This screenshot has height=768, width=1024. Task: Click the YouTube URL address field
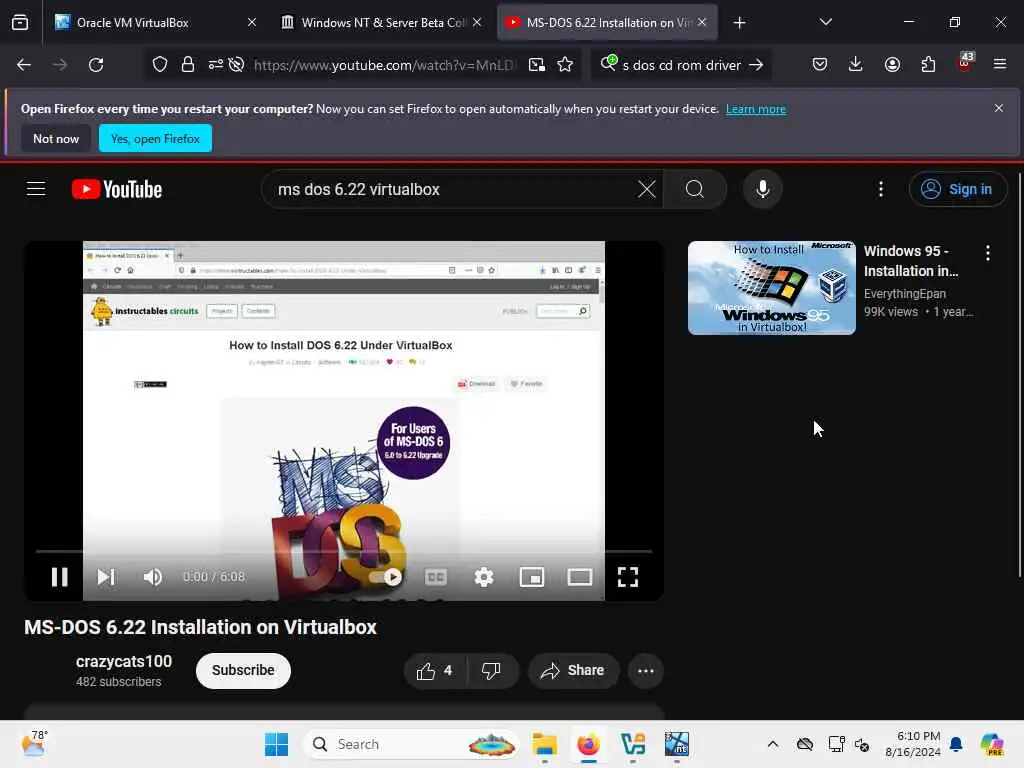(x=385, y=65)
